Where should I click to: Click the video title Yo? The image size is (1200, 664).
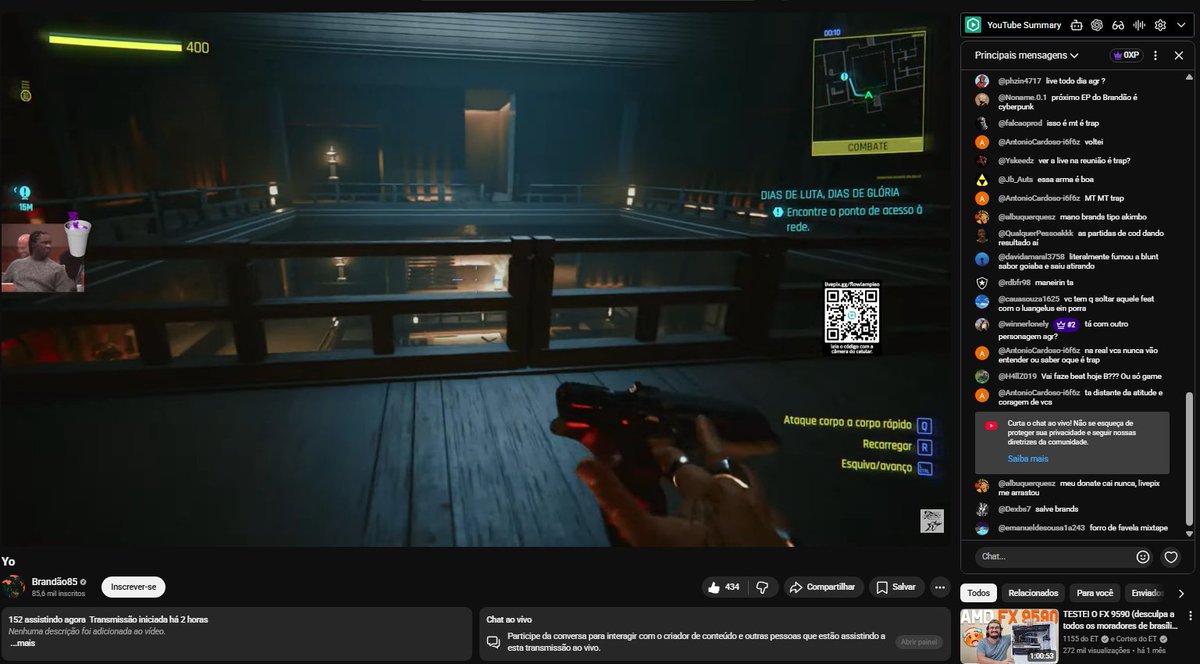8,561
